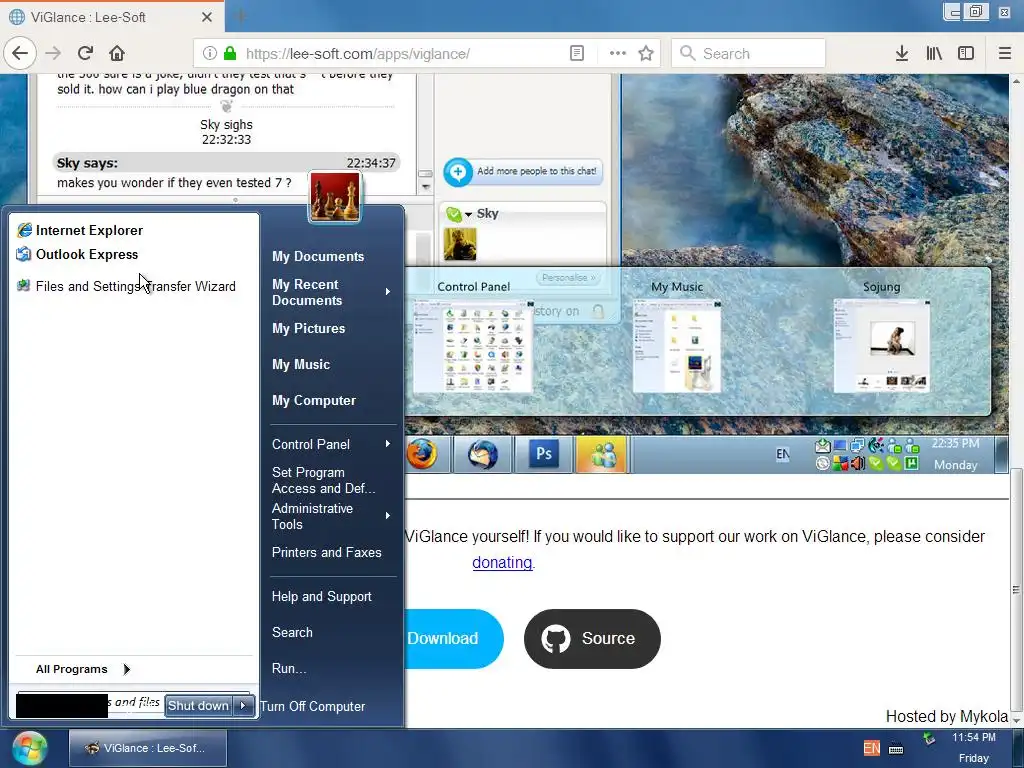The image size is (1024, 768).
Task: Toggle reader view icon in address bar
Action: click(577, 53)
